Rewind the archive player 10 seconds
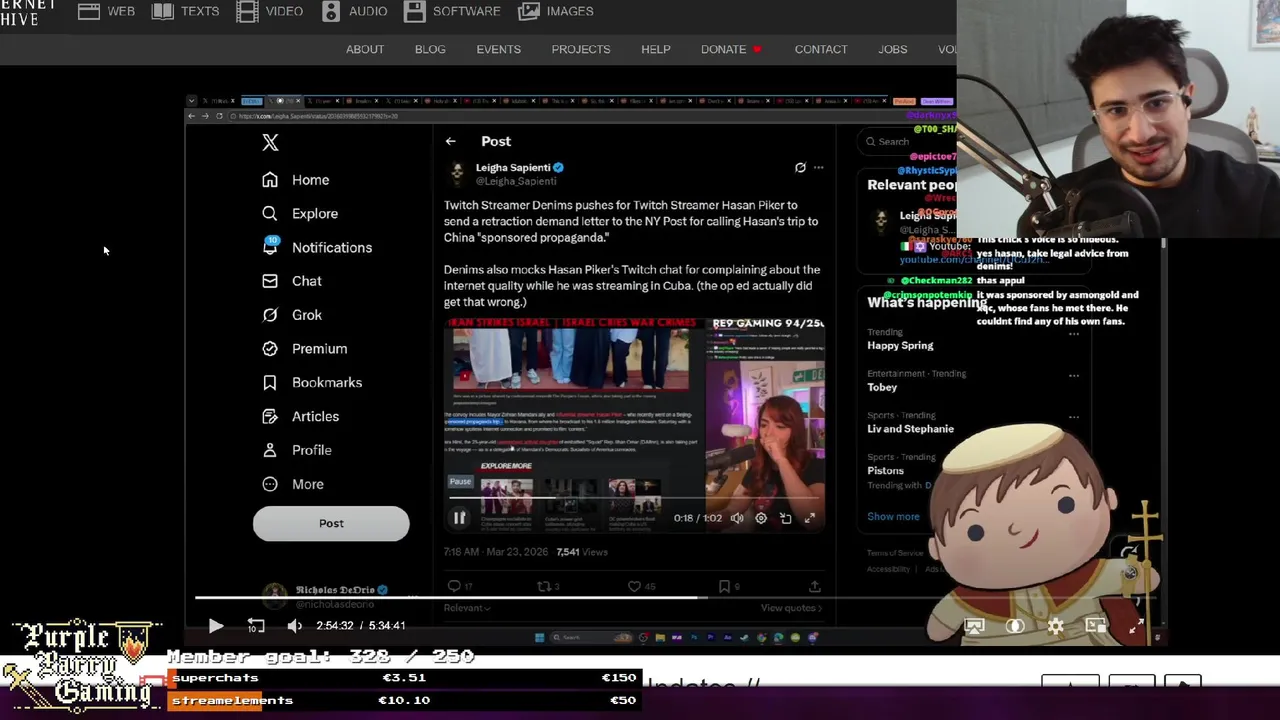Screen dimensions: 1280x720 256,626
